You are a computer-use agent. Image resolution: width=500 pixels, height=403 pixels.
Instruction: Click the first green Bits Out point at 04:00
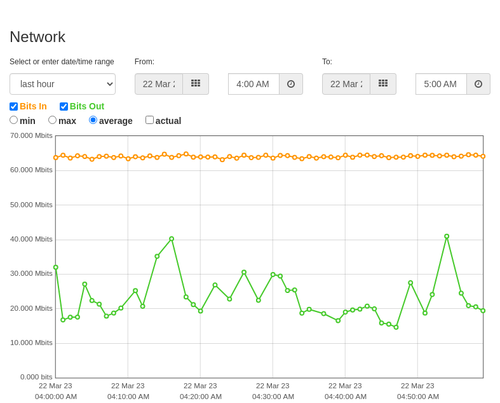(x=56, y=267)
